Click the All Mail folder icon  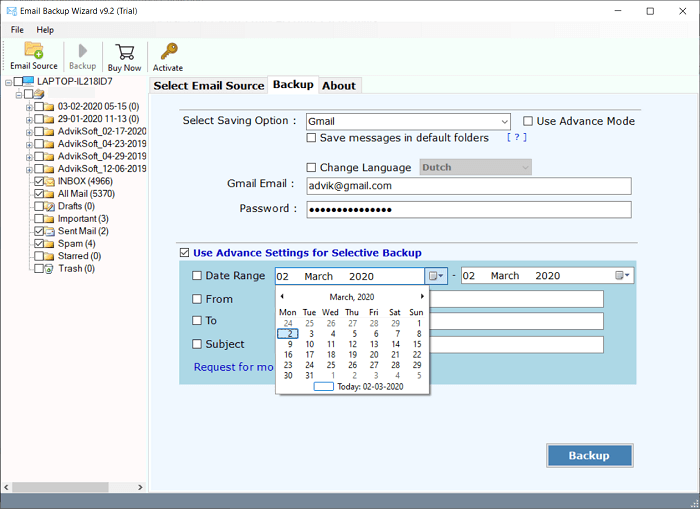click(x=49, y=194)
